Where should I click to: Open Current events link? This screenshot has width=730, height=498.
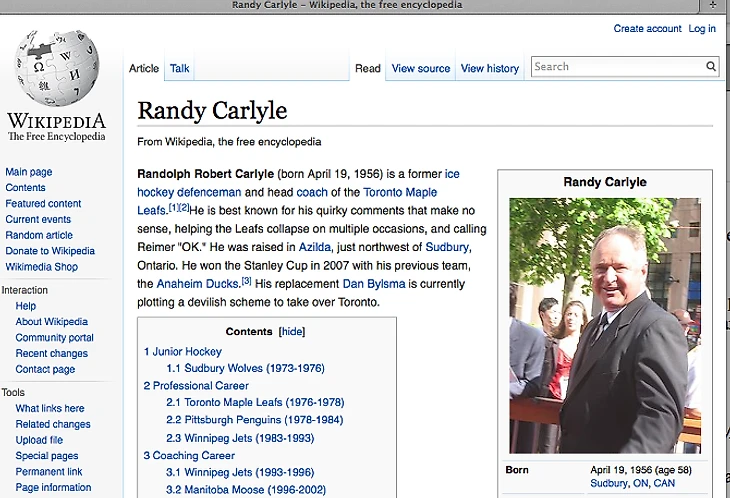pos(38,219)
